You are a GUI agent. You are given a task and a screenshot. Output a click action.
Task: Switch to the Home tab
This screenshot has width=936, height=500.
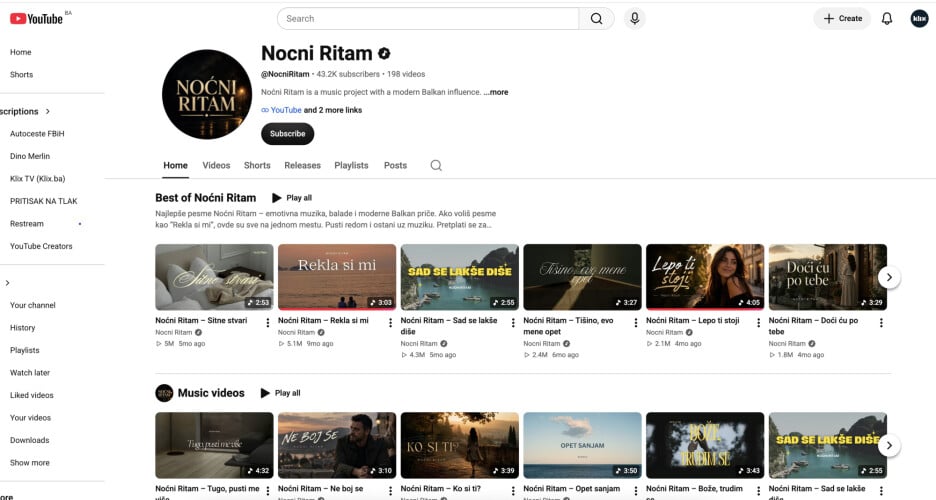tap(176, 165)
